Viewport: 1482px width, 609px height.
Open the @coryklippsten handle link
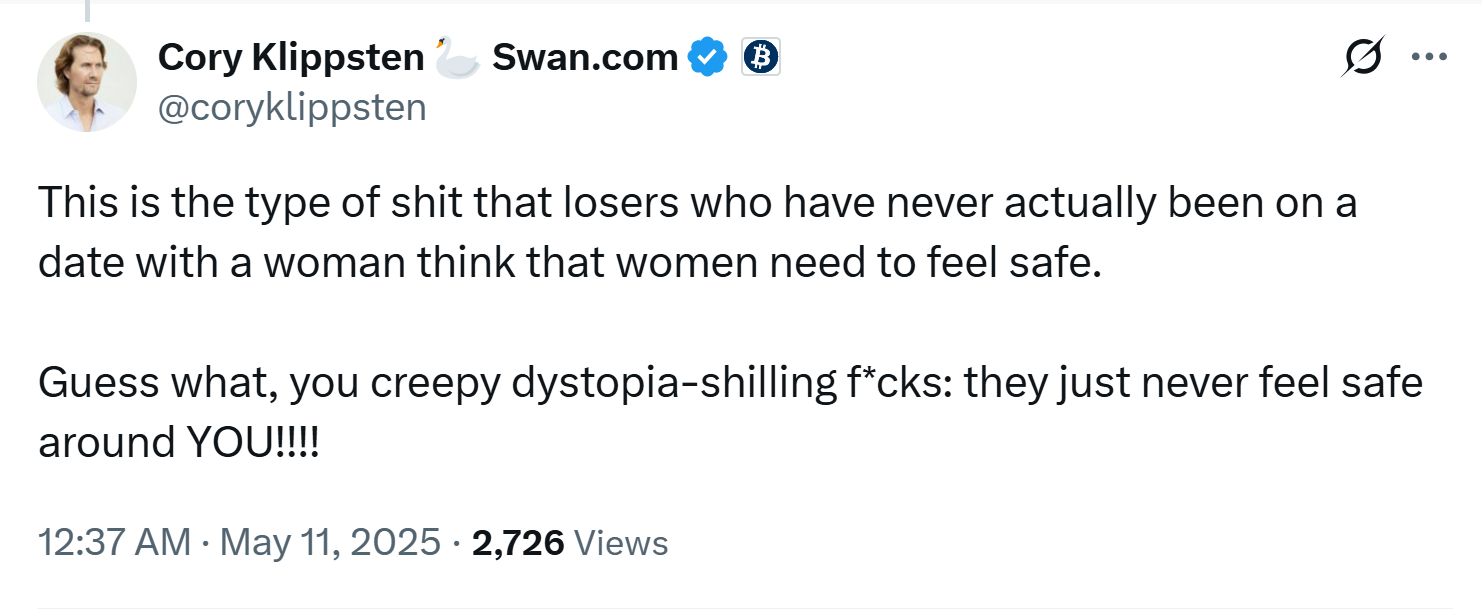click(292, 107)
